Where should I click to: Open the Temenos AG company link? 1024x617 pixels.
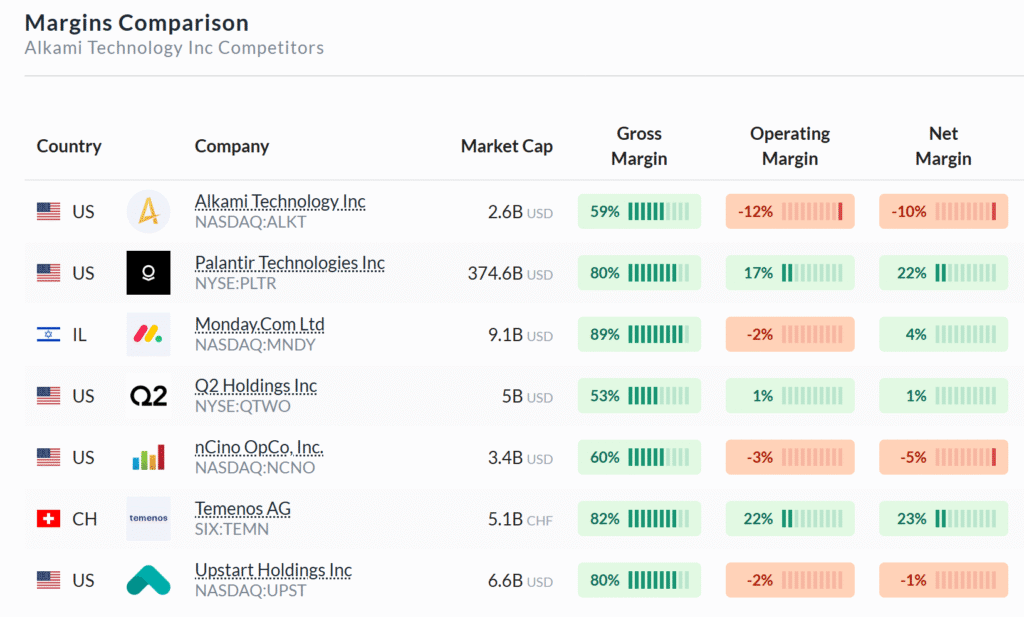[243, 509]
